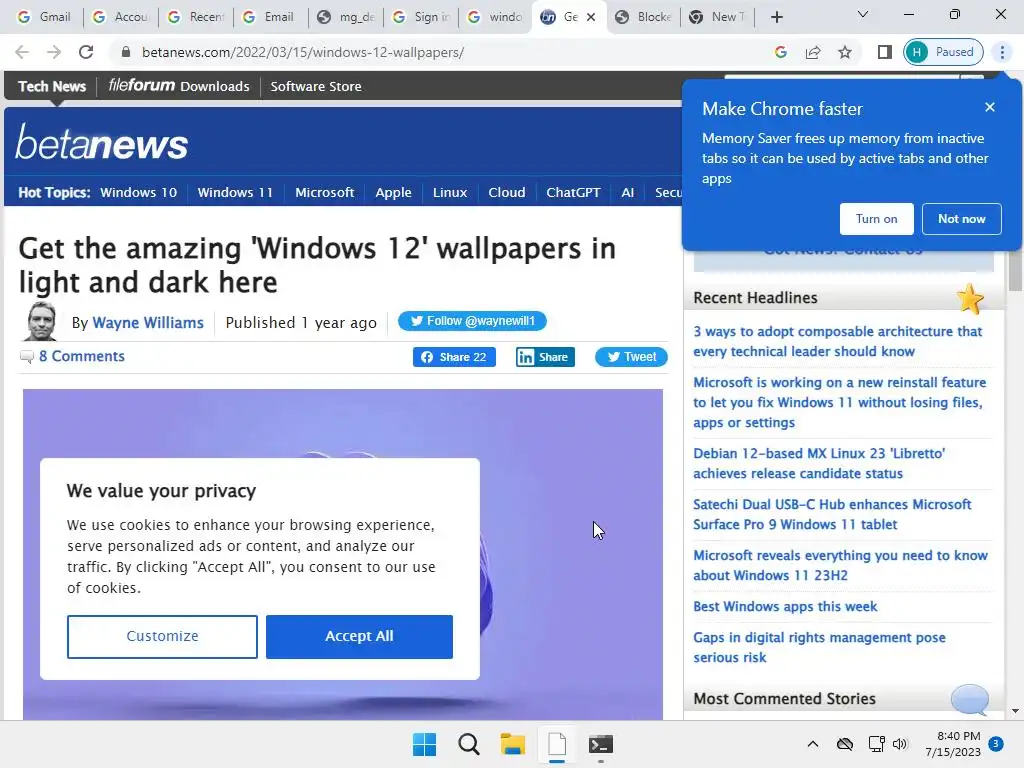Viewport: 1024px width, 768px height.
Task: Follow @waynewill1 on Twitter
Action: 472,321
